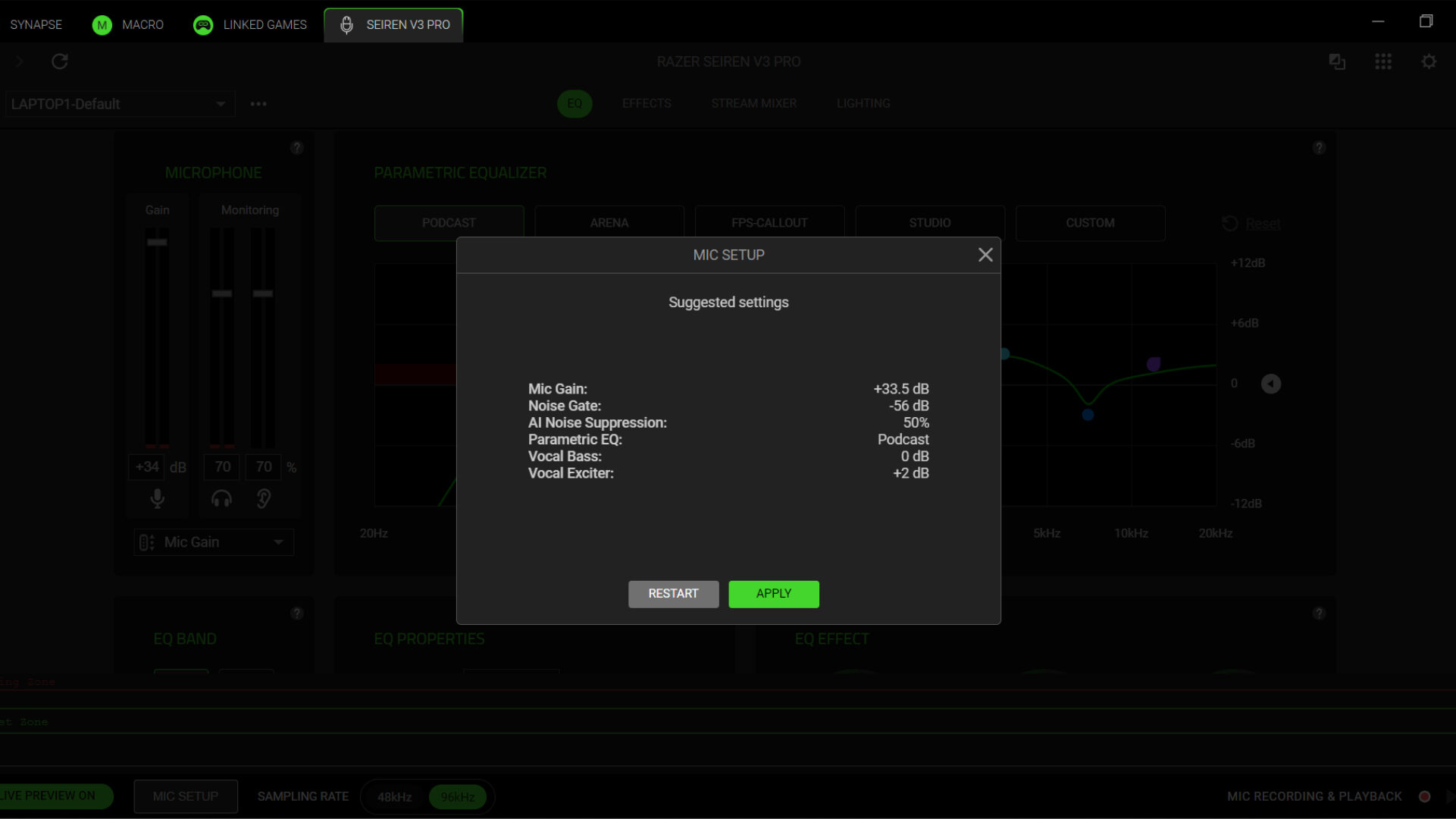Screen dimensions: 1456x819
Task: Close the Mic Setup dialog
Action: [985, 255]
